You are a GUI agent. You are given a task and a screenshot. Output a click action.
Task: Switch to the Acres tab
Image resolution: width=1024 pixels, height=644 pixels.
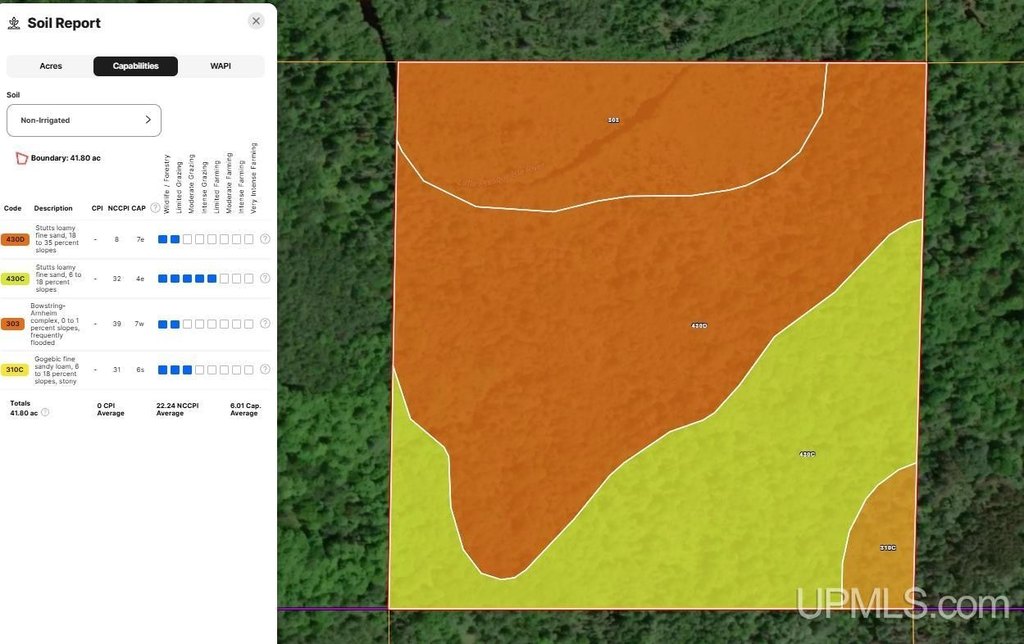[x=50, y=66]
